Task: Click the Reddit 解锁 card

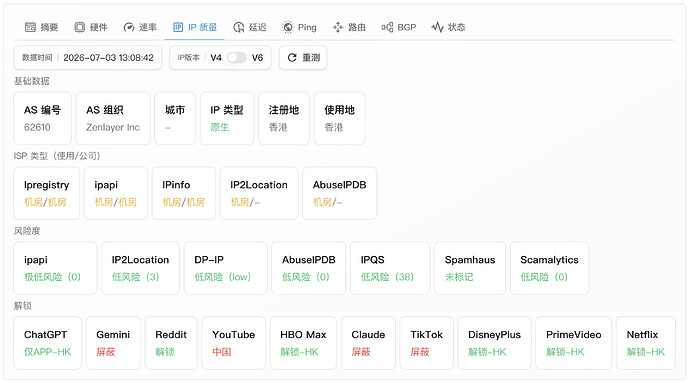Action: (x=171, y=343)
